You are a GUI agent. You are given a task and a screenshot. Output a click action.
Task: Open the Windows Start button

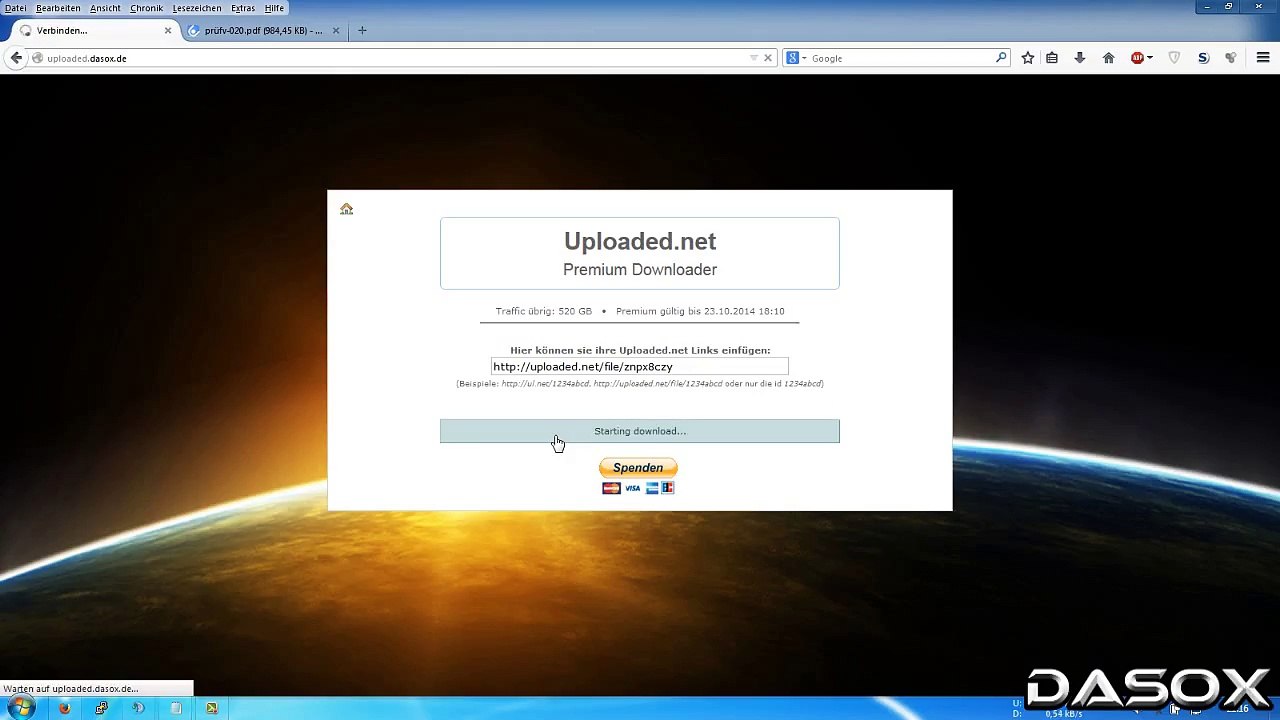(21, 708)
